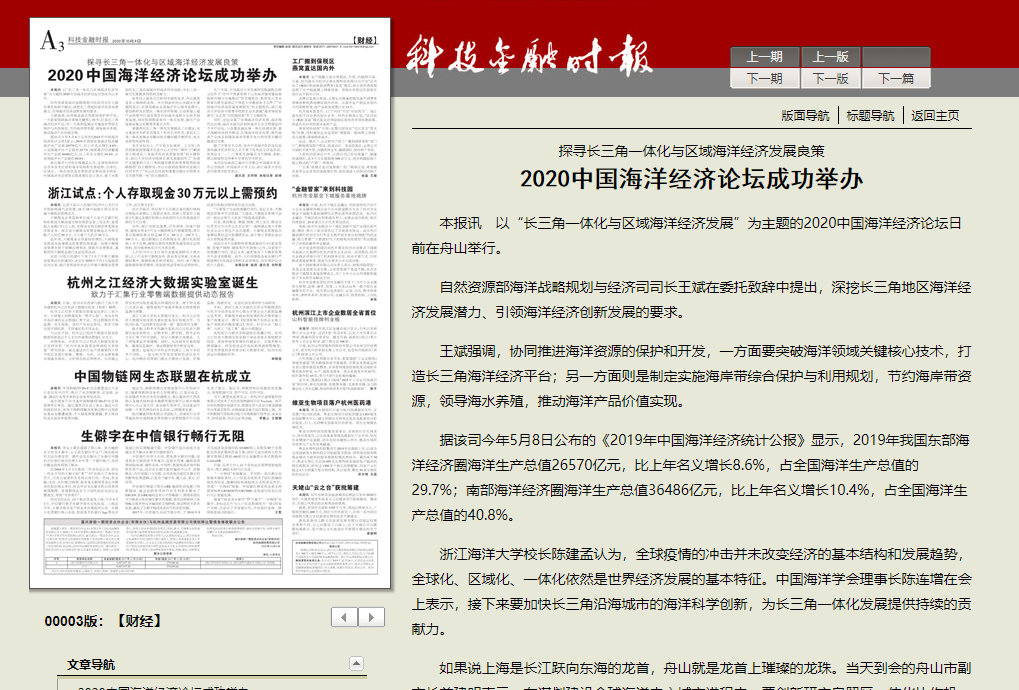This screenshot has width=1019, height=690.
Task: Go to previous issue with 上一期
Action: coord(764,57)
